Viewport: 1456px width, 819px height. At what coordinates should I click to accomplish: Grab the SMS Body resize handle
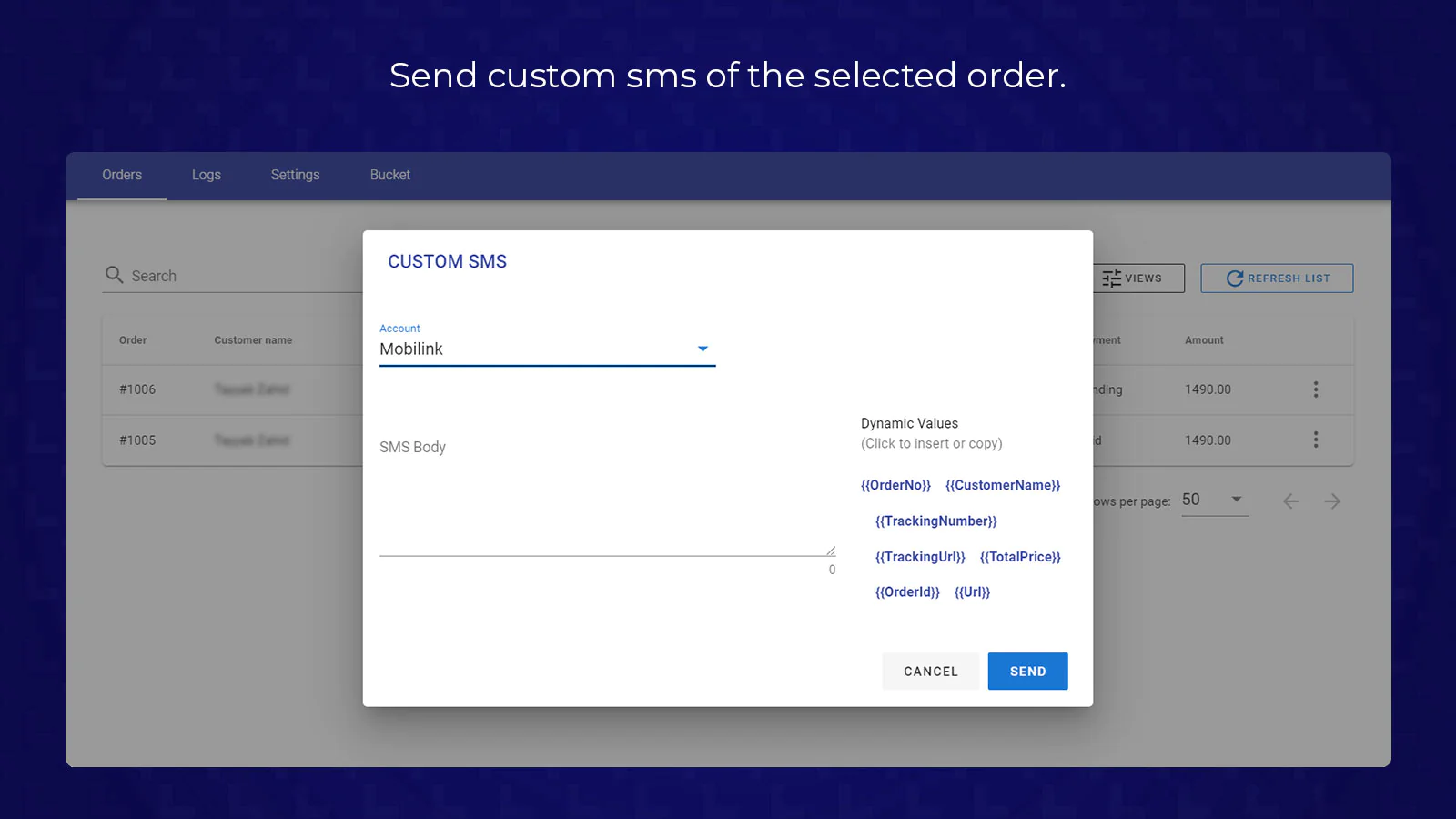[x=831, y=551]
